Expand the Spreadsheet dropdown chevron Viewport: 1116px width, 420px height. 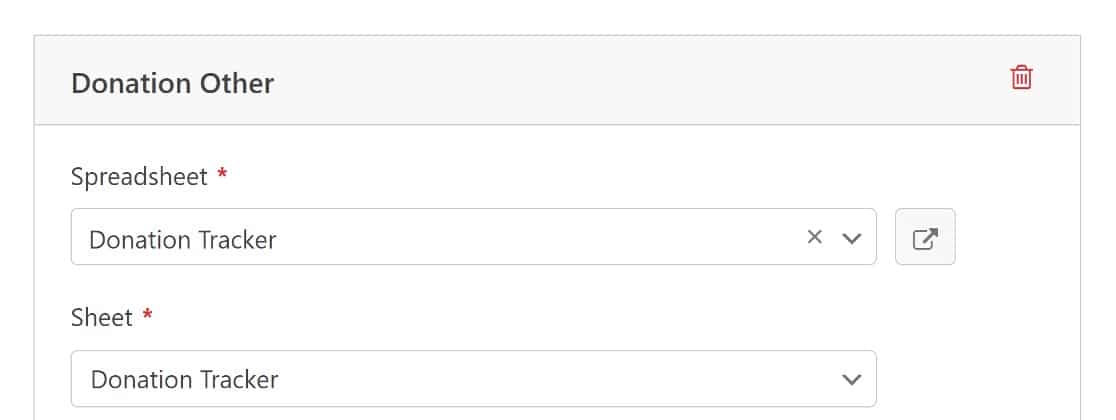pyautogui.click(x=852, y=238)
